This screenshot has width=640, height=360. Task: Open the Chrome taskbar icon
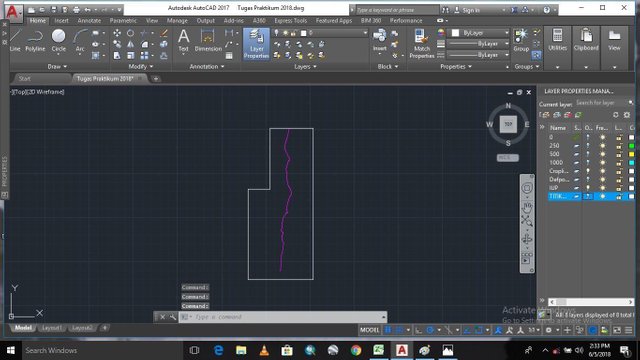click(x=356, y=350)
